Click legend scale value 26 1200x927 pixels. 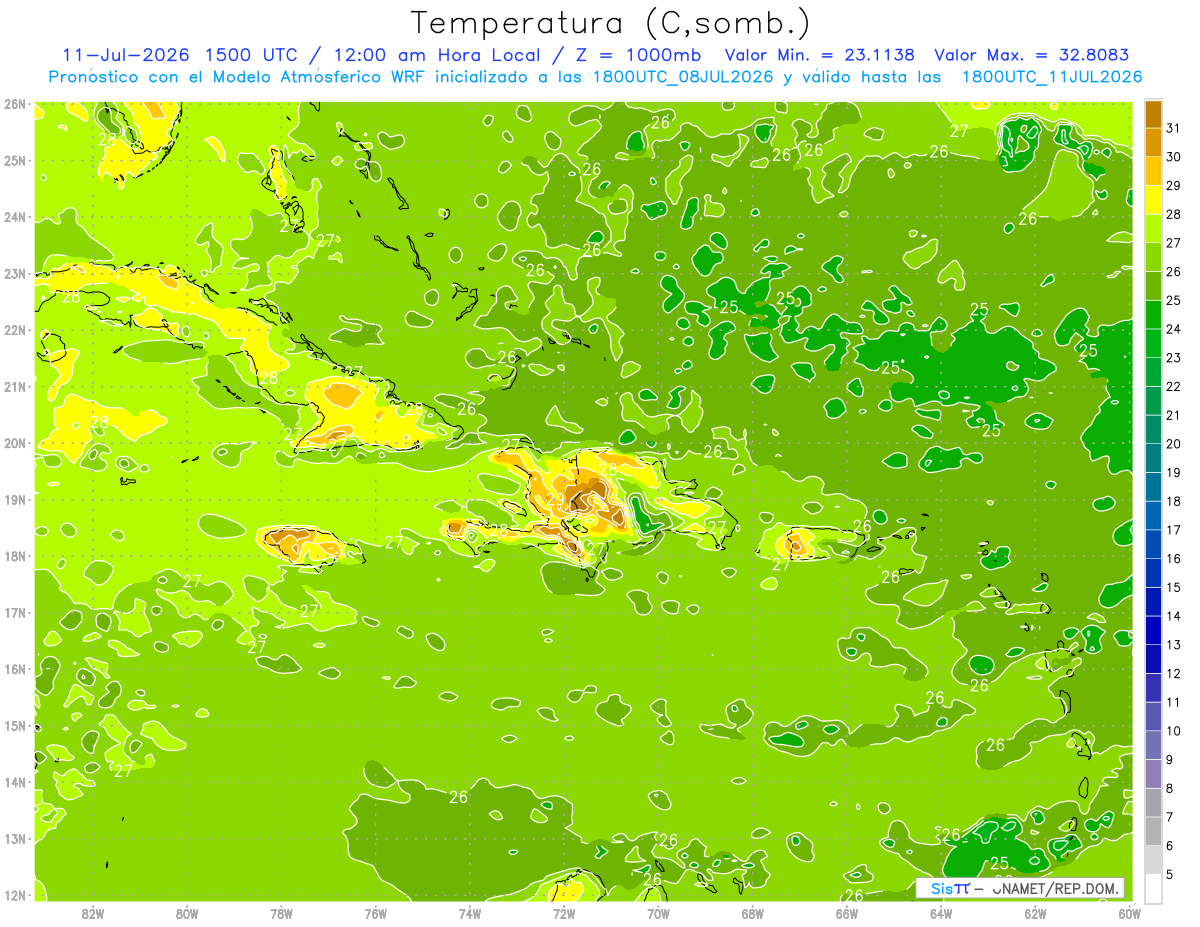(x=1173, y=272)
